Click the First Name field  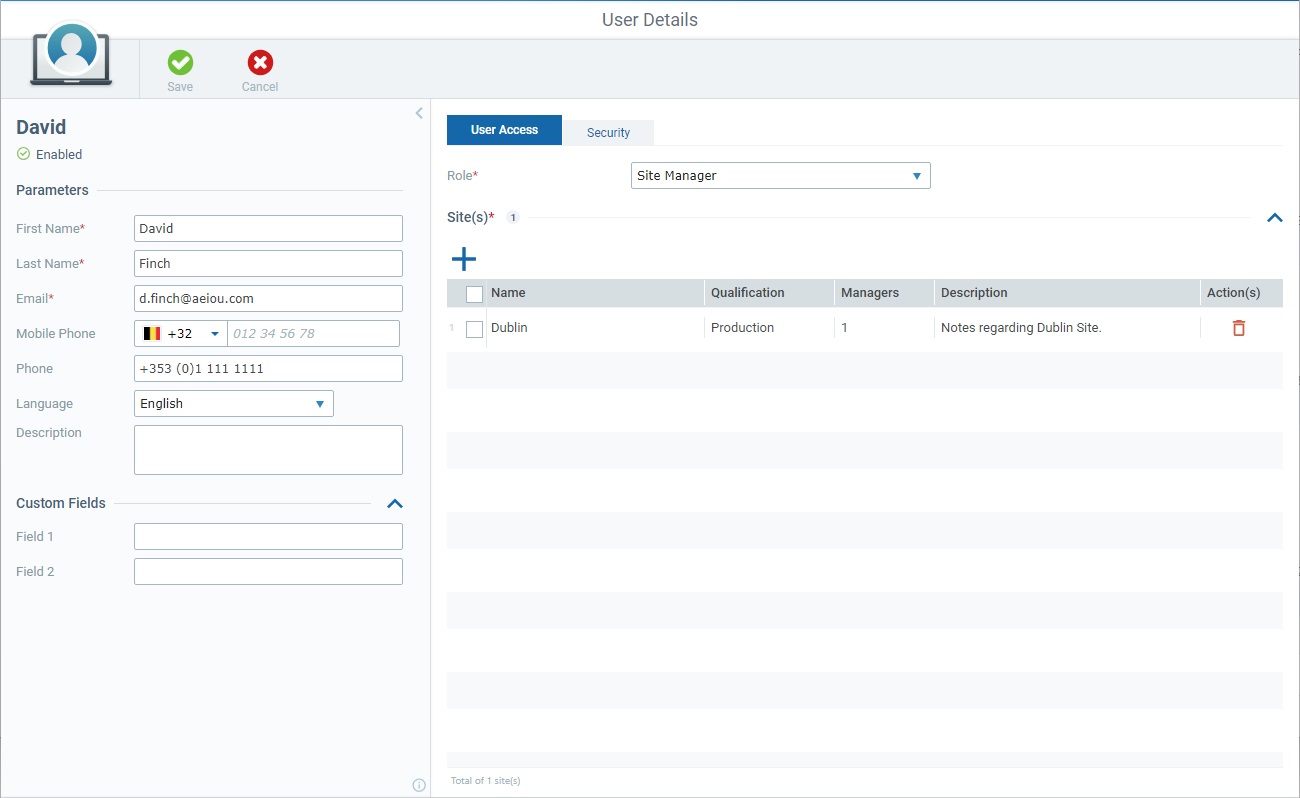(268, 228)
